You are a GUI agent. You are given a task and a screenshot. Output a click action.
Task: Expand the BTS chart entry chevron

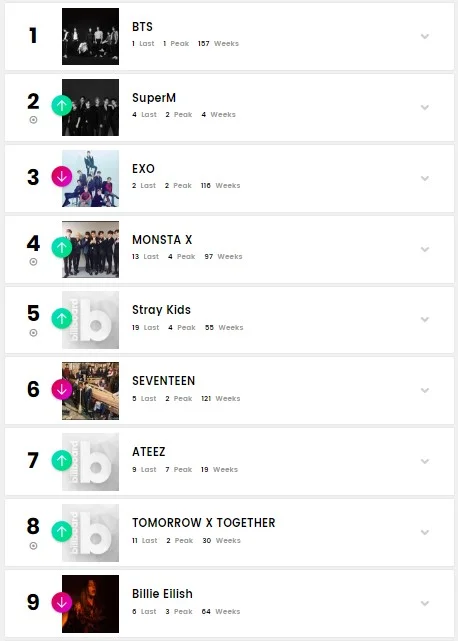pos(425,36)
